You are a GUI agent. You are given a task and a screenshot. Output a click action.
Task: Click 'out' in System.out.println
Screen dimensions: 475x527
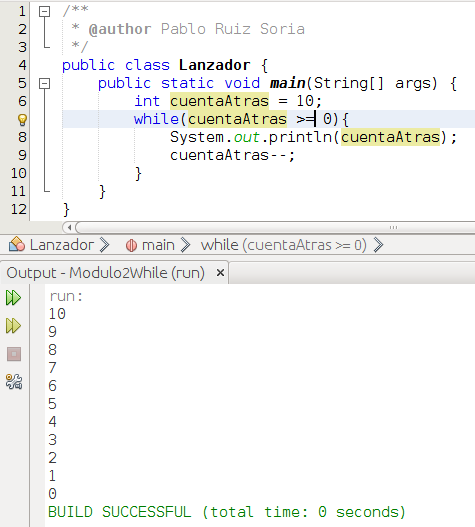click(246, 137)
